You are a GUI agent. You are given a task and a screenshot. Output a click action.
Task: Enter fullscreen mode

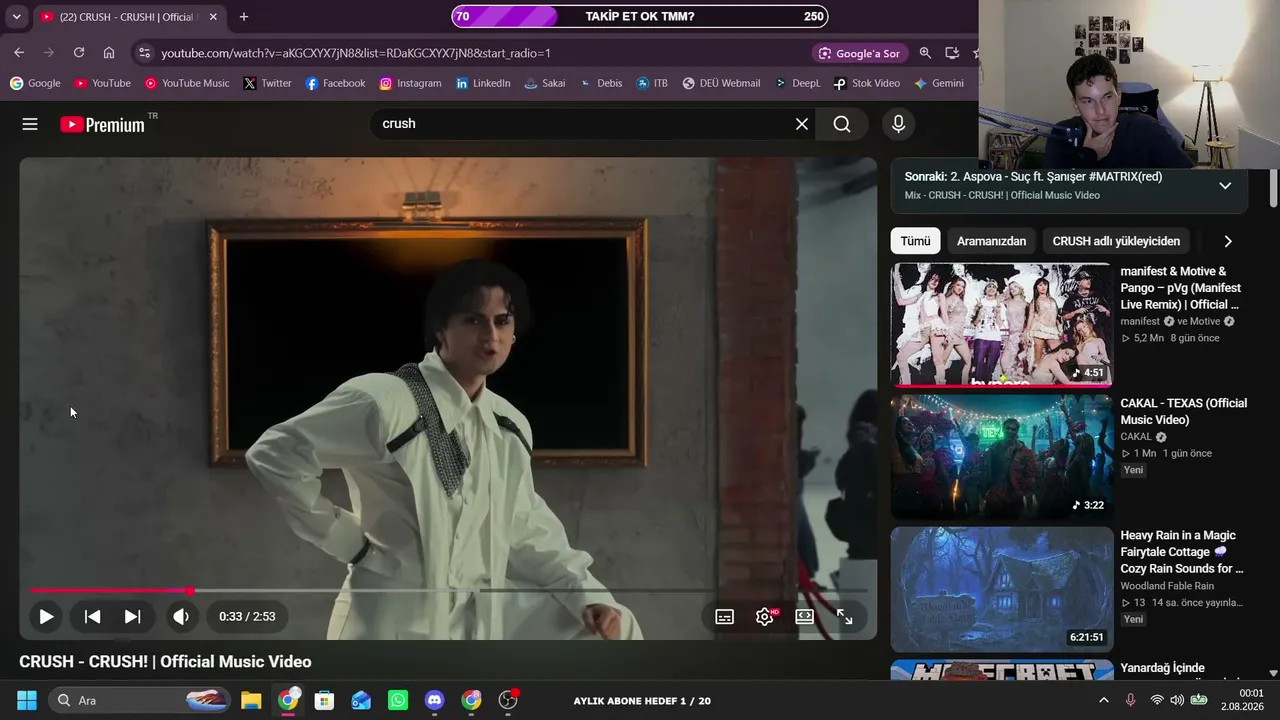pos(845,617)
